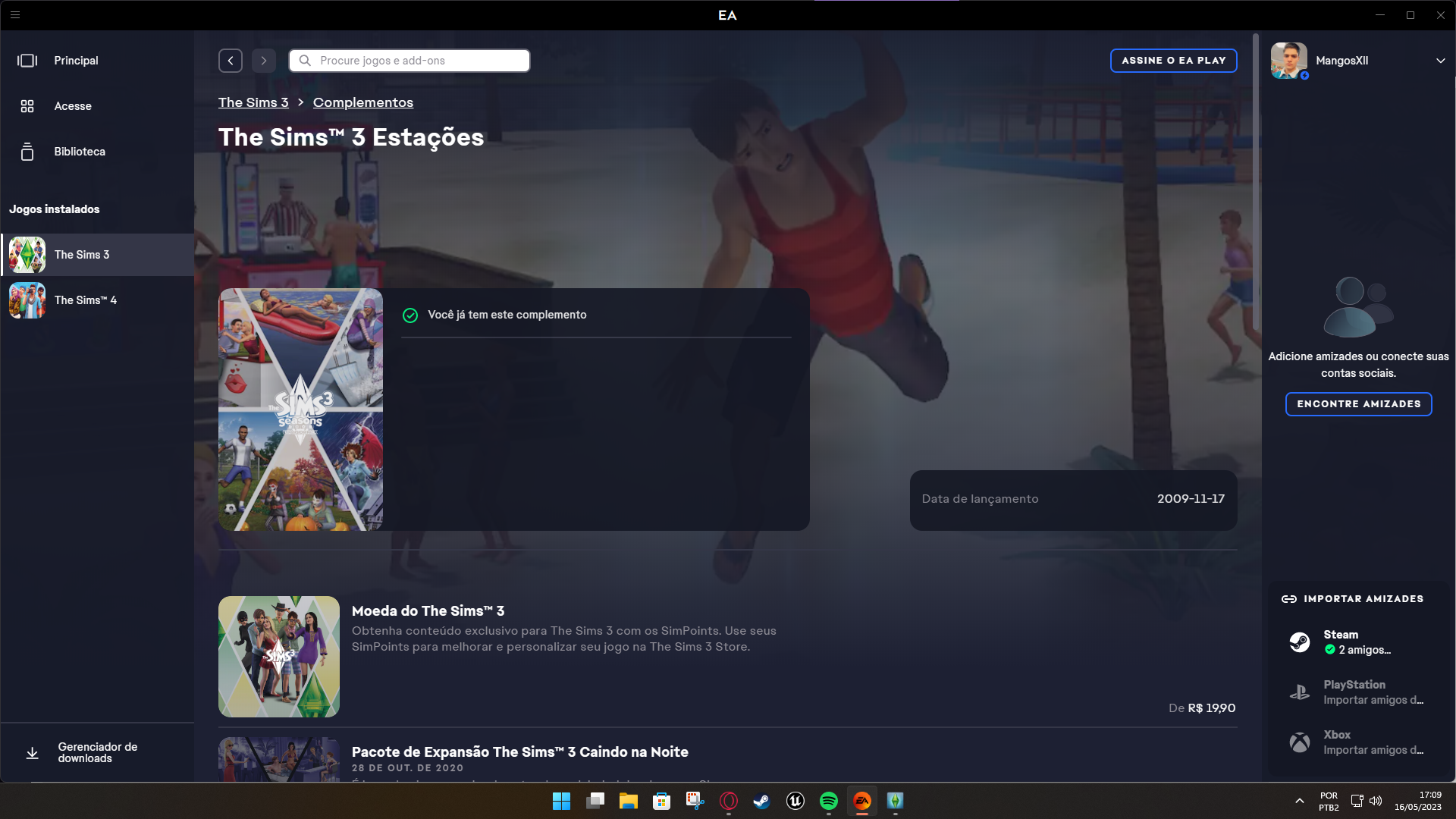Open Gerenciador de downloads
Screen dimensions: 1456x819
click(x=97, y=753)
